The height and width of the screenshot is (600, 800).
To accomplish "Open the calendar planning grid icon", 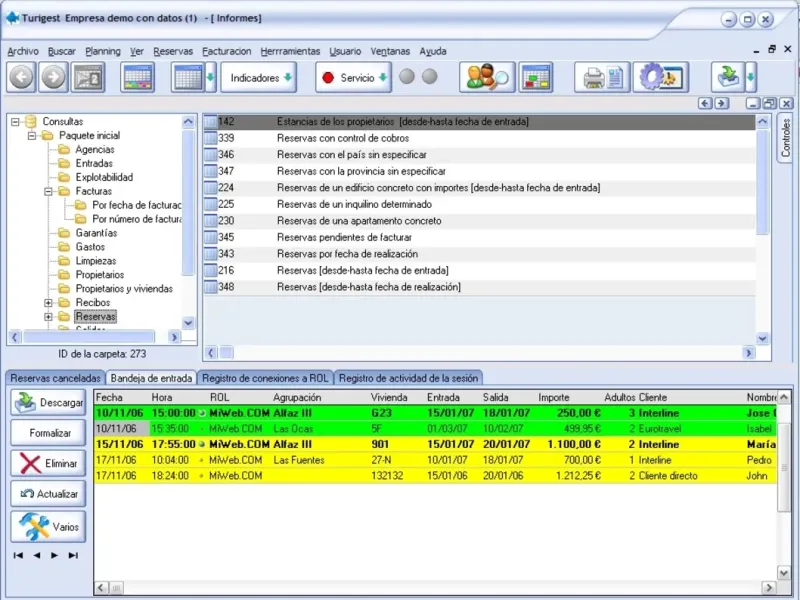I will click(137, 77).
